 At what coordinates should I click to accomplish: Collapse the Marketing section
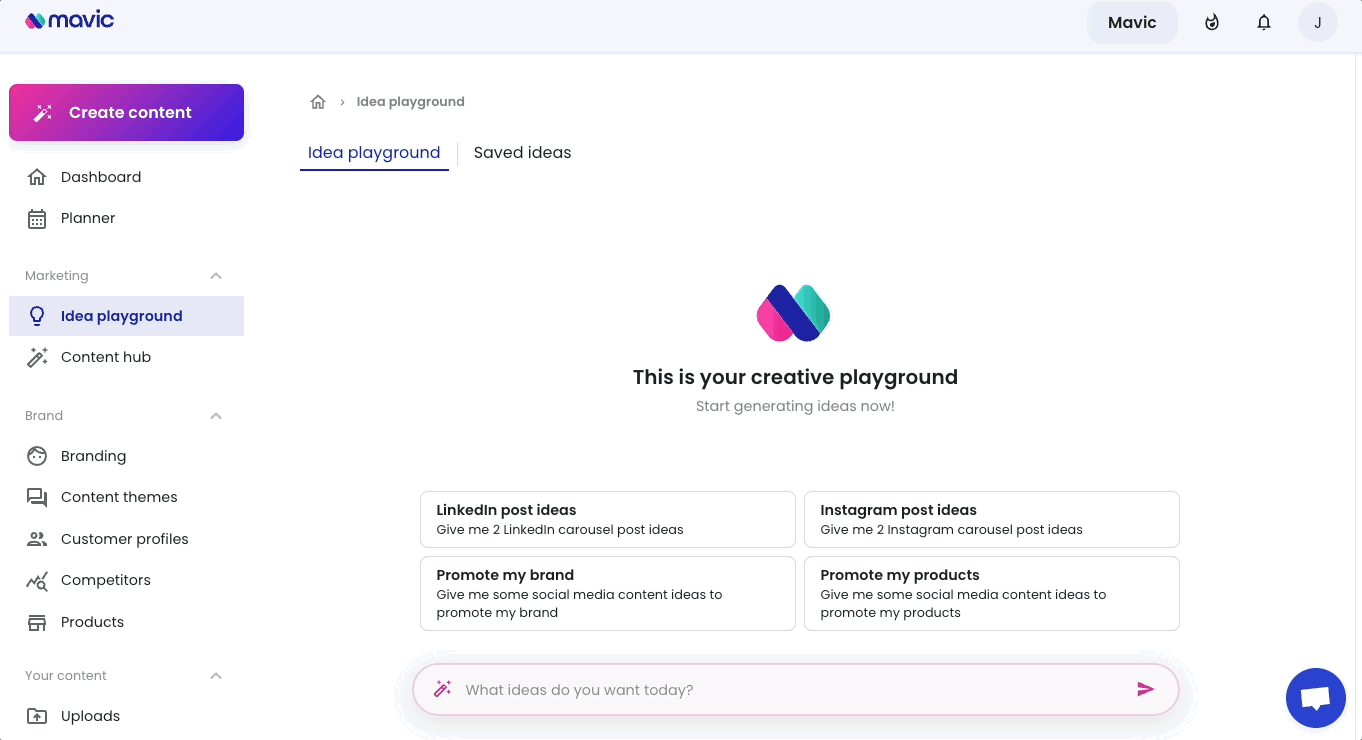coord(216,276)
